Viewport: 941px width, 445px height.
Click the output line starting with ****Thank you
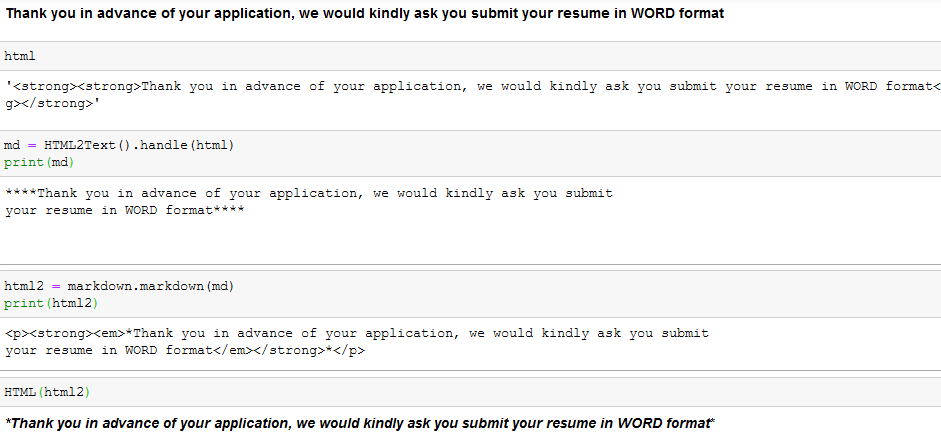308,193
